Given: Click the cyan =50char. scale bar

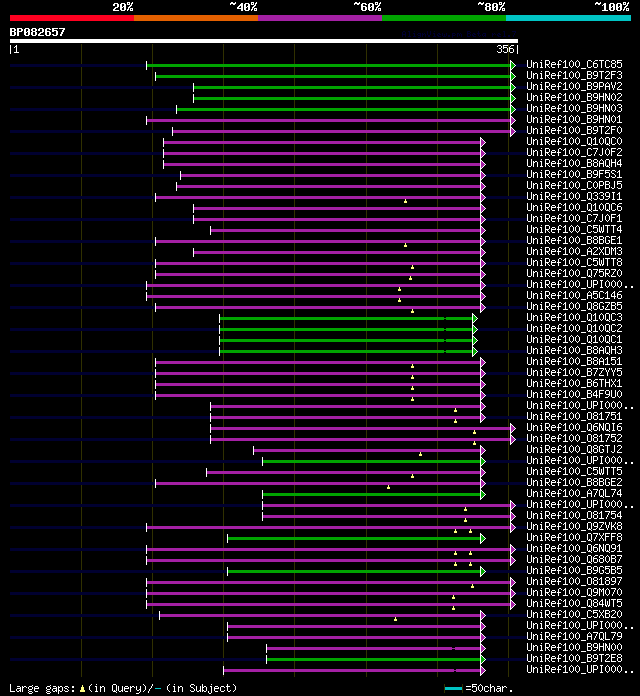Looking at the screenshot, I should point(453,688).
